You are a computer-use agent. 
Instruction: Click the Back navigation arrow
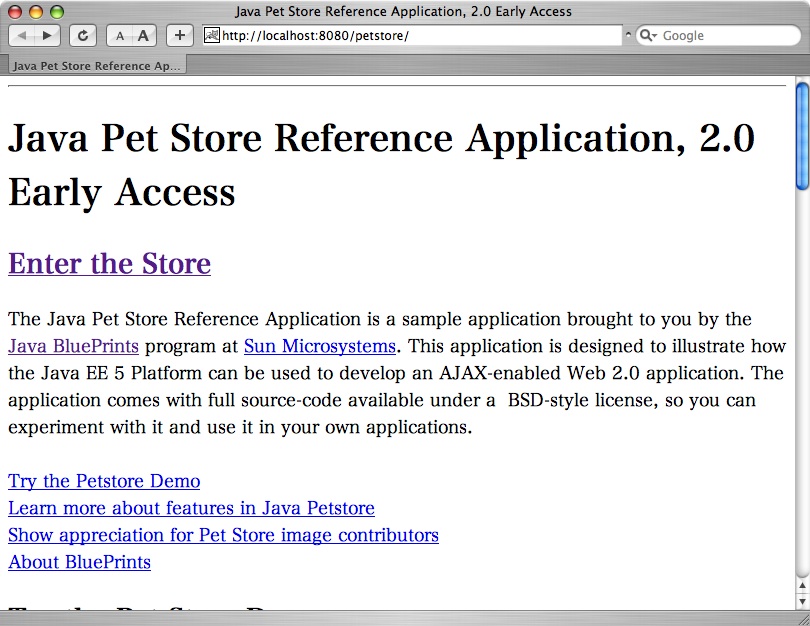click(x=22, y=34)
